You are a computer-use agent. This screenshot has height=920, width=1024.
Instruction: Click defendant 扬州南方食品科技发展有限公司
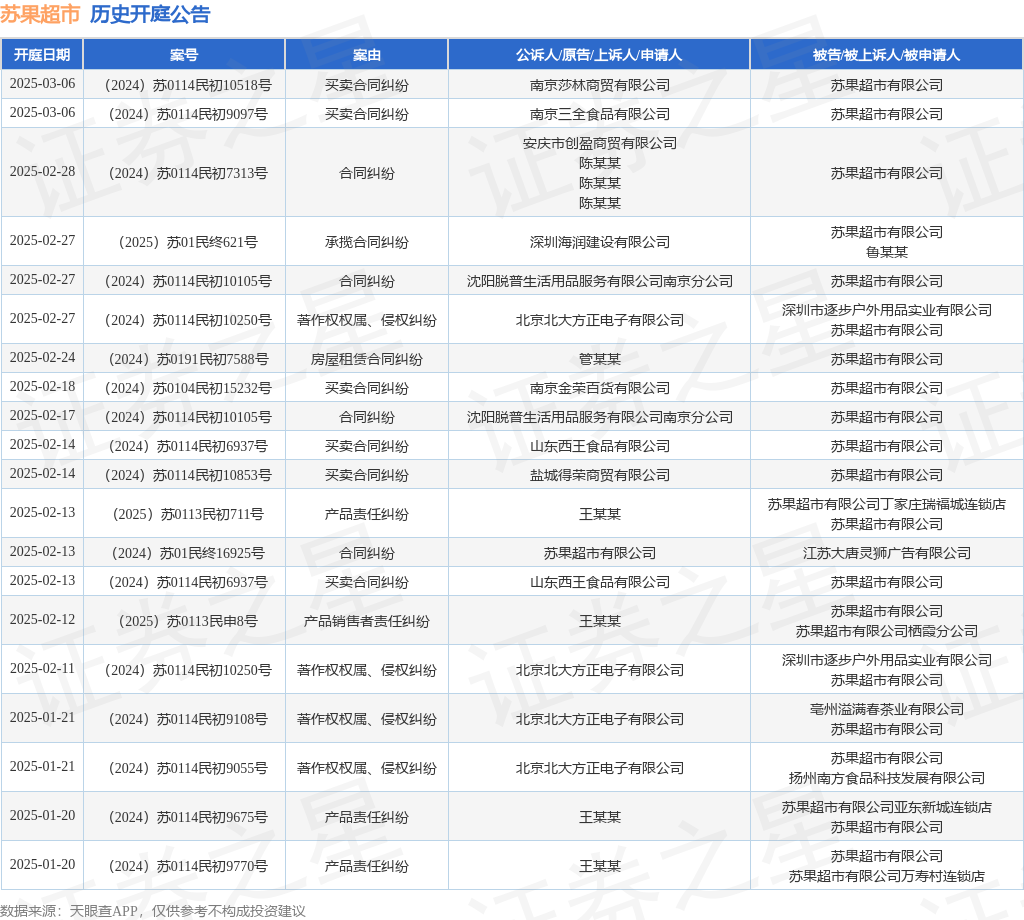coord(886,778)
